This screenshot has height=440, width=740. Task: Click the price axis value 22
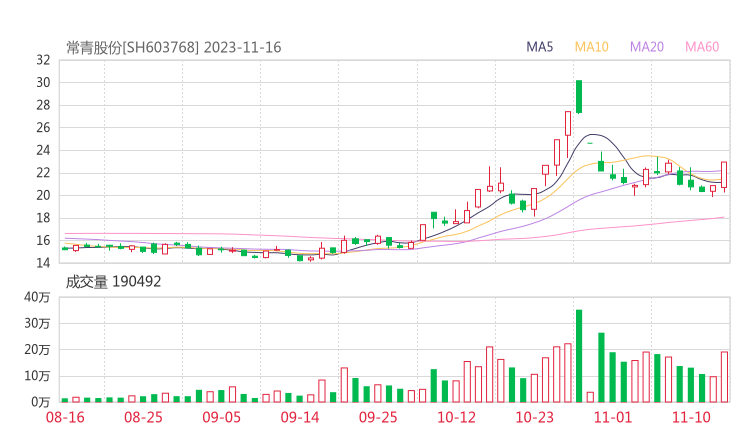coord(43,173)
